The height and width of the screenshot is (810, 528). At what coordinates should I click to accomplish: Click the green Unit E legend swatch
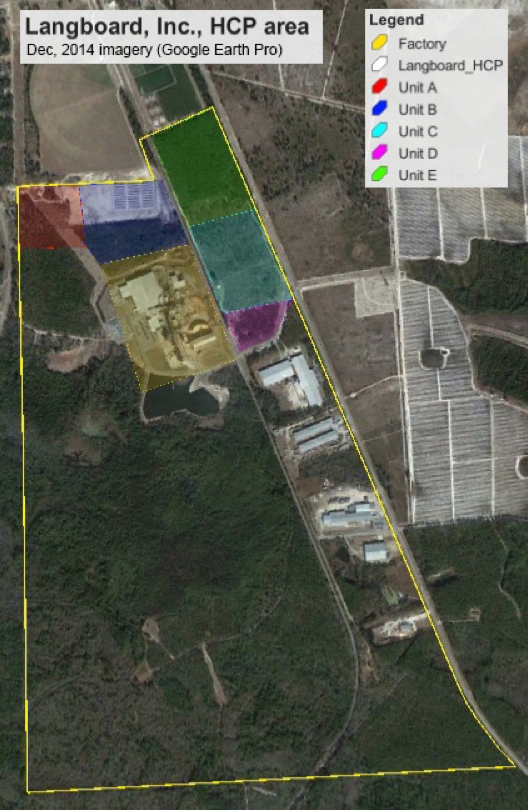point(379,175)
